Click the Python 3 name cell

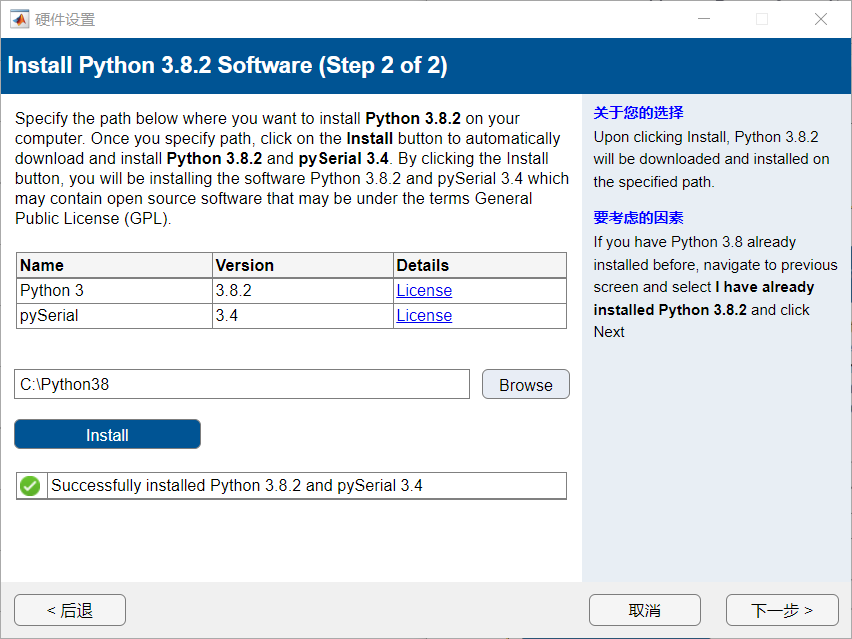[45, 291]
